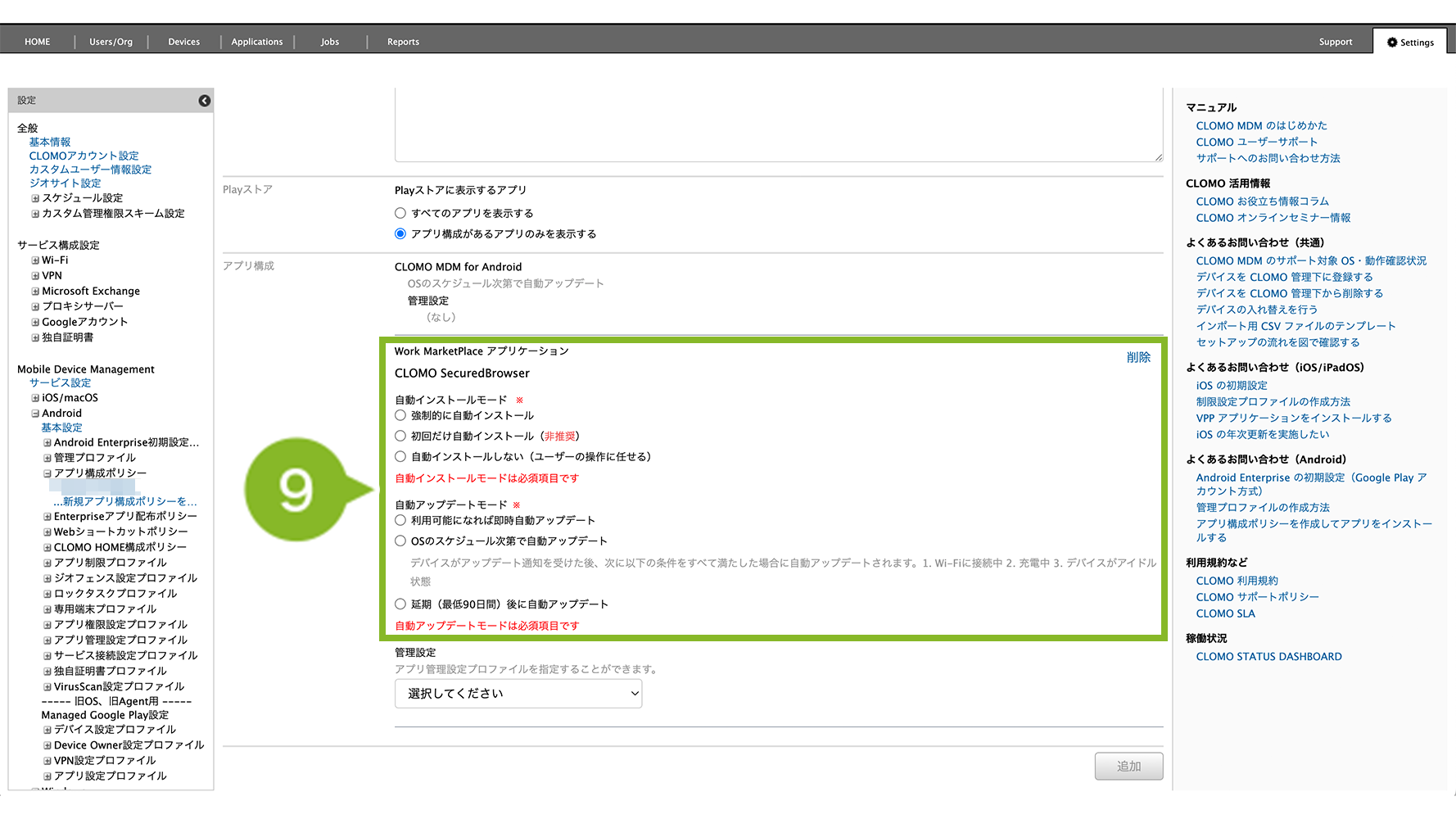Open 基本情報 under 全般

pyautogui.click(x=50, y=142)
